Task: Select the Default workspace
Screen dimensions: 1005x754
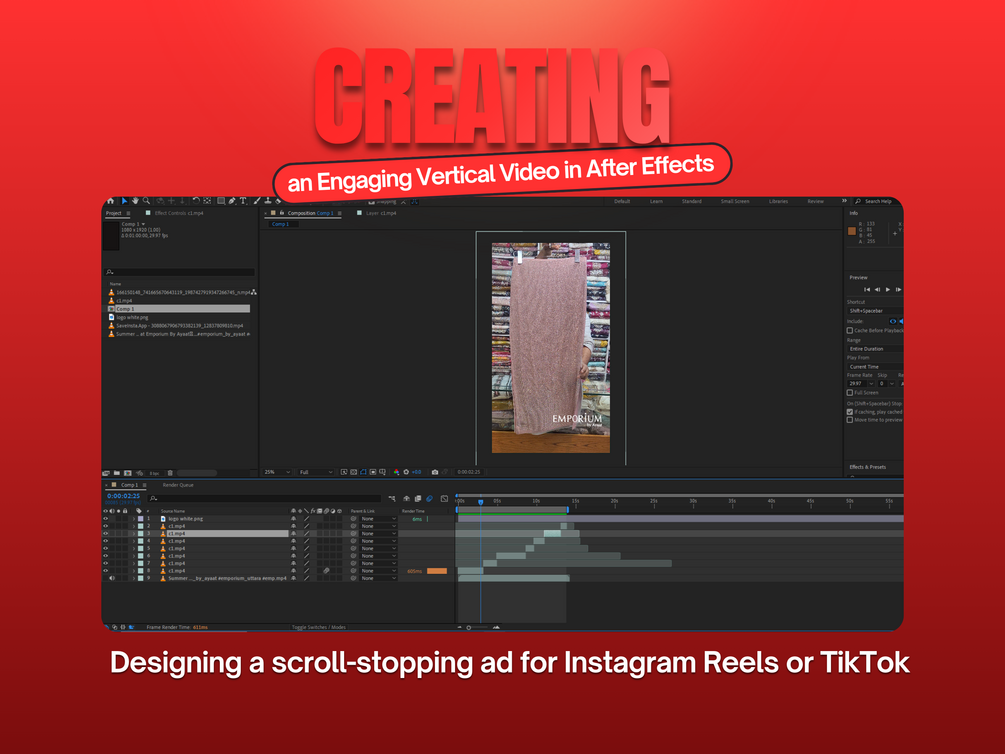Action: point(622,201)
